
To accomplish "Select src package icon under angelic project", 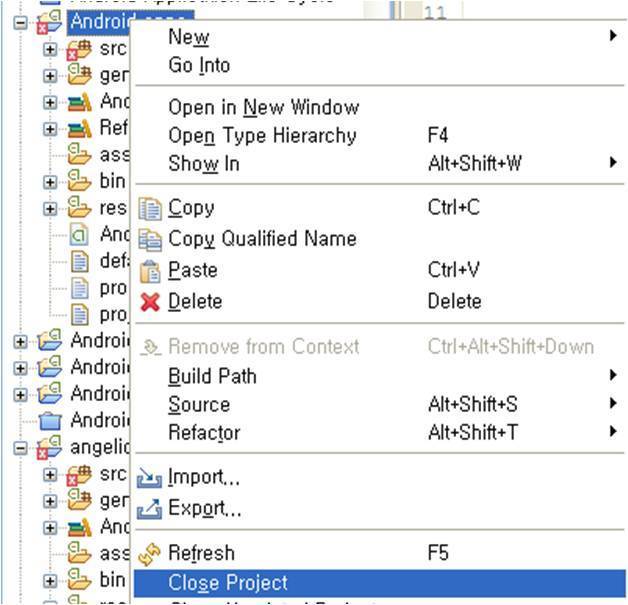I will point(79,475).
